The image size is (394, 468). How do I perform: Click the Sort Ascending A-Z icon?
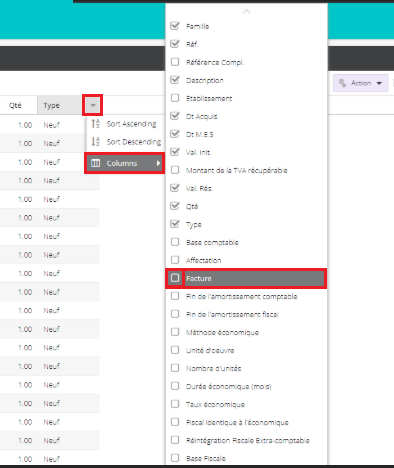coord(96,124)
